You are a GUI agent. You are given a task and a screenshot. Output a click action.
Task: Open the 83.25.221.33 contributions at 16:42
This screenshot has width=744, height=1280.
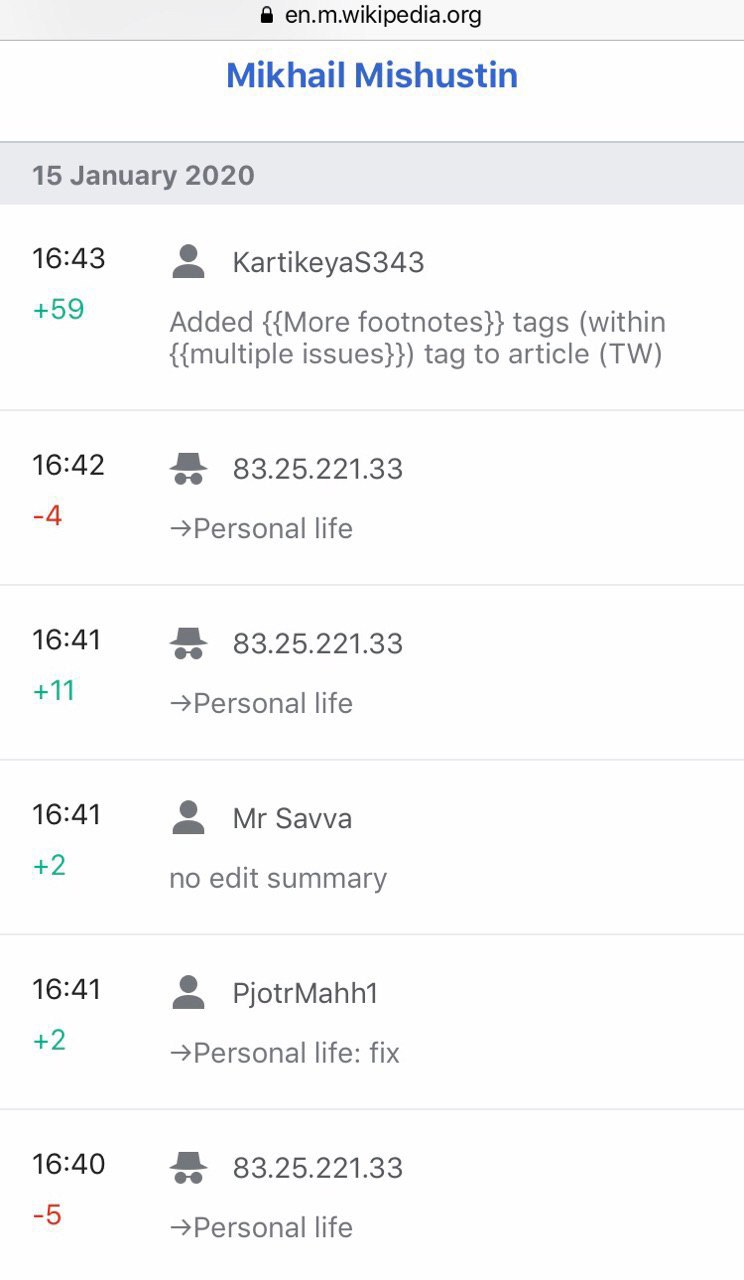point(318,469)
